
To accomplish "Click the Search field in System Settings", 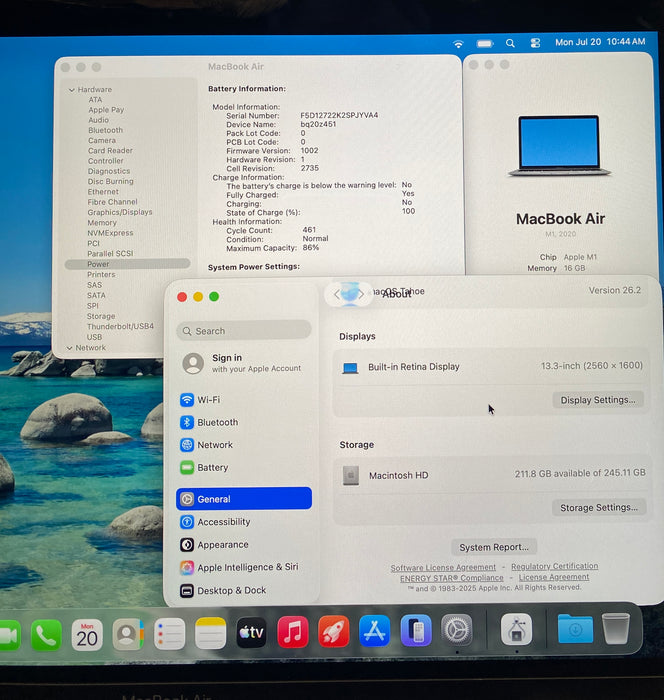I will pyautogui.click(x=244, y=331).
